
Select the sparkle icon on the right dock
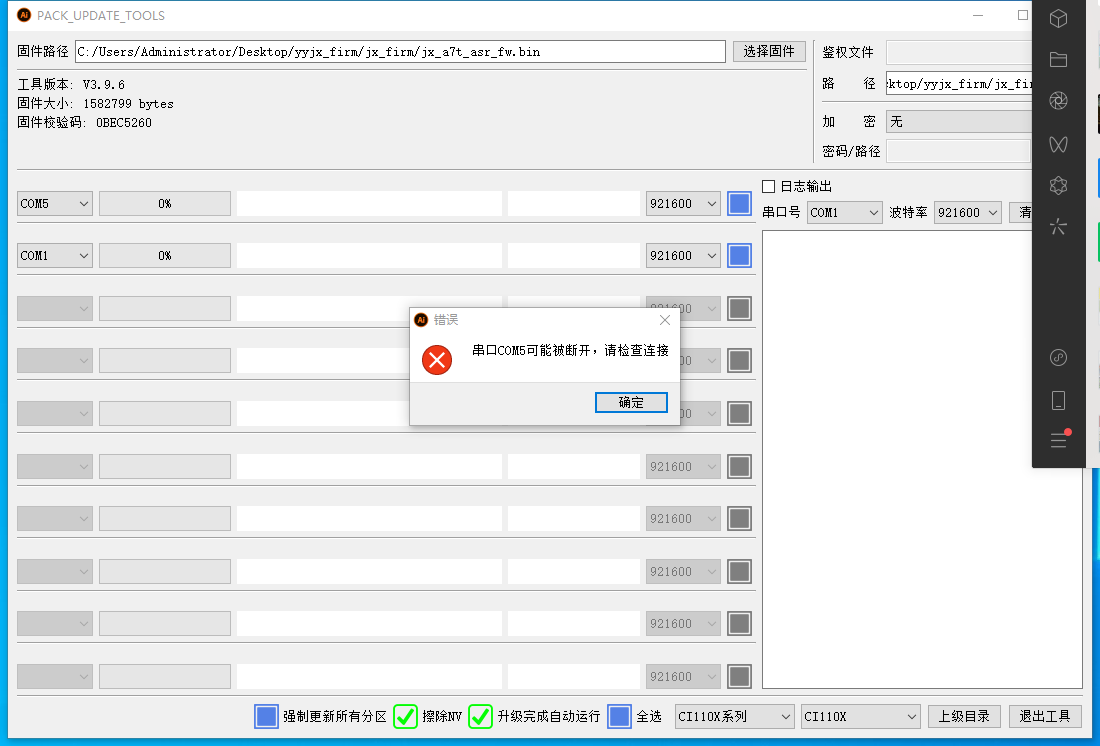click(1058, 227)
